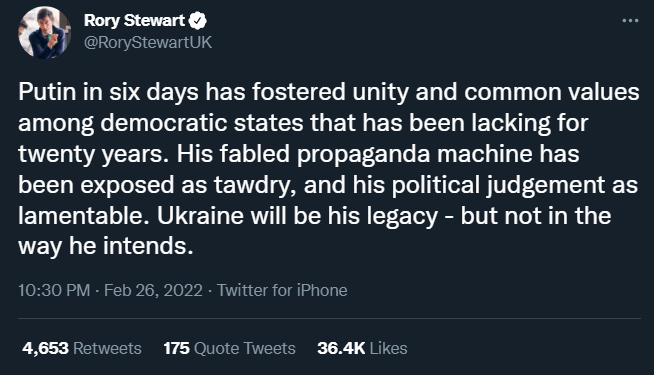Click the 36.4K likes count number
Image resolution: width=654 pixels, height=375 pixels.
(x=341, y=348)
